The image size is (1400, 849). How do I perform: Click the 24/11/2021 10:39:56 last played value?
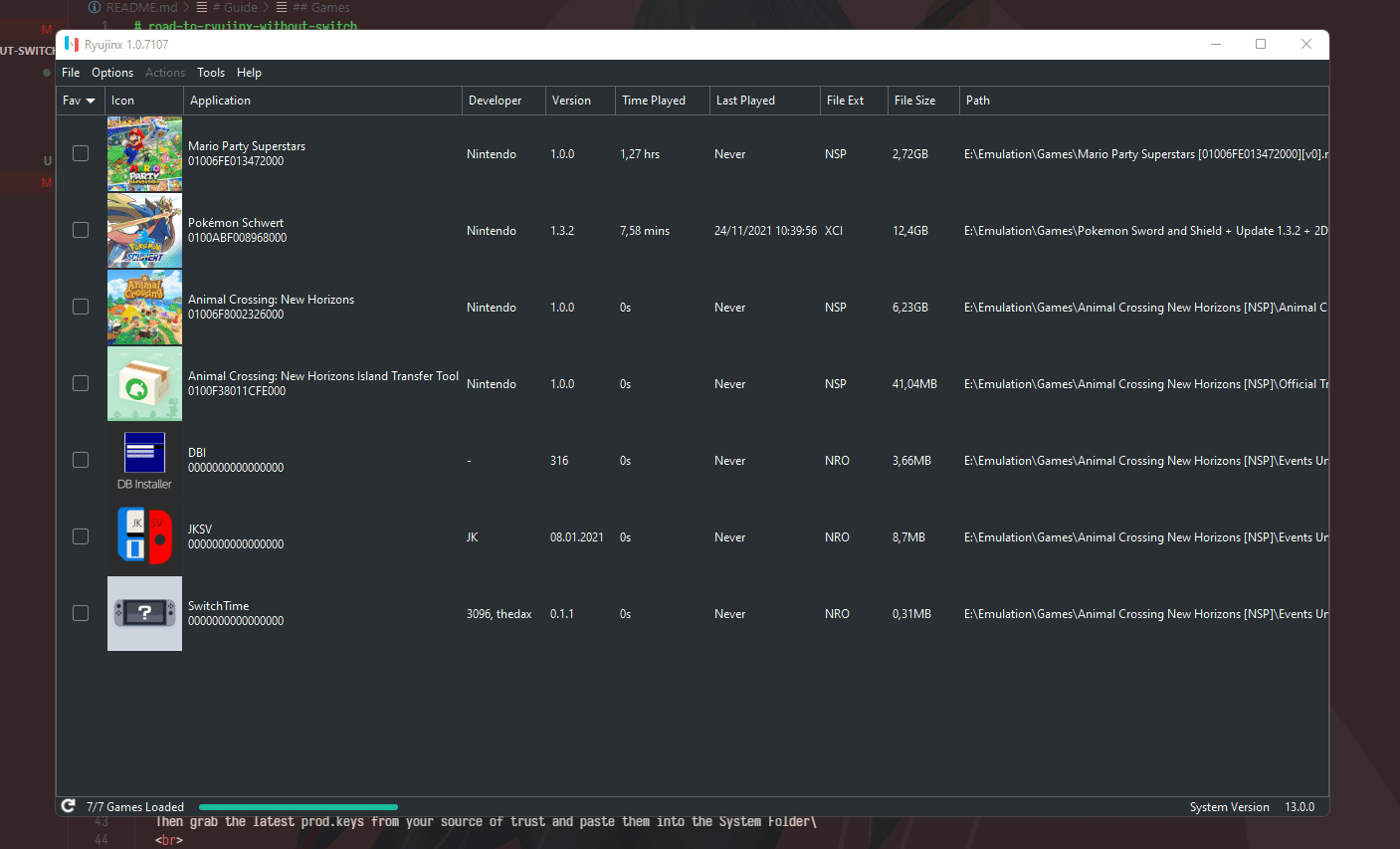click(765, 231)
